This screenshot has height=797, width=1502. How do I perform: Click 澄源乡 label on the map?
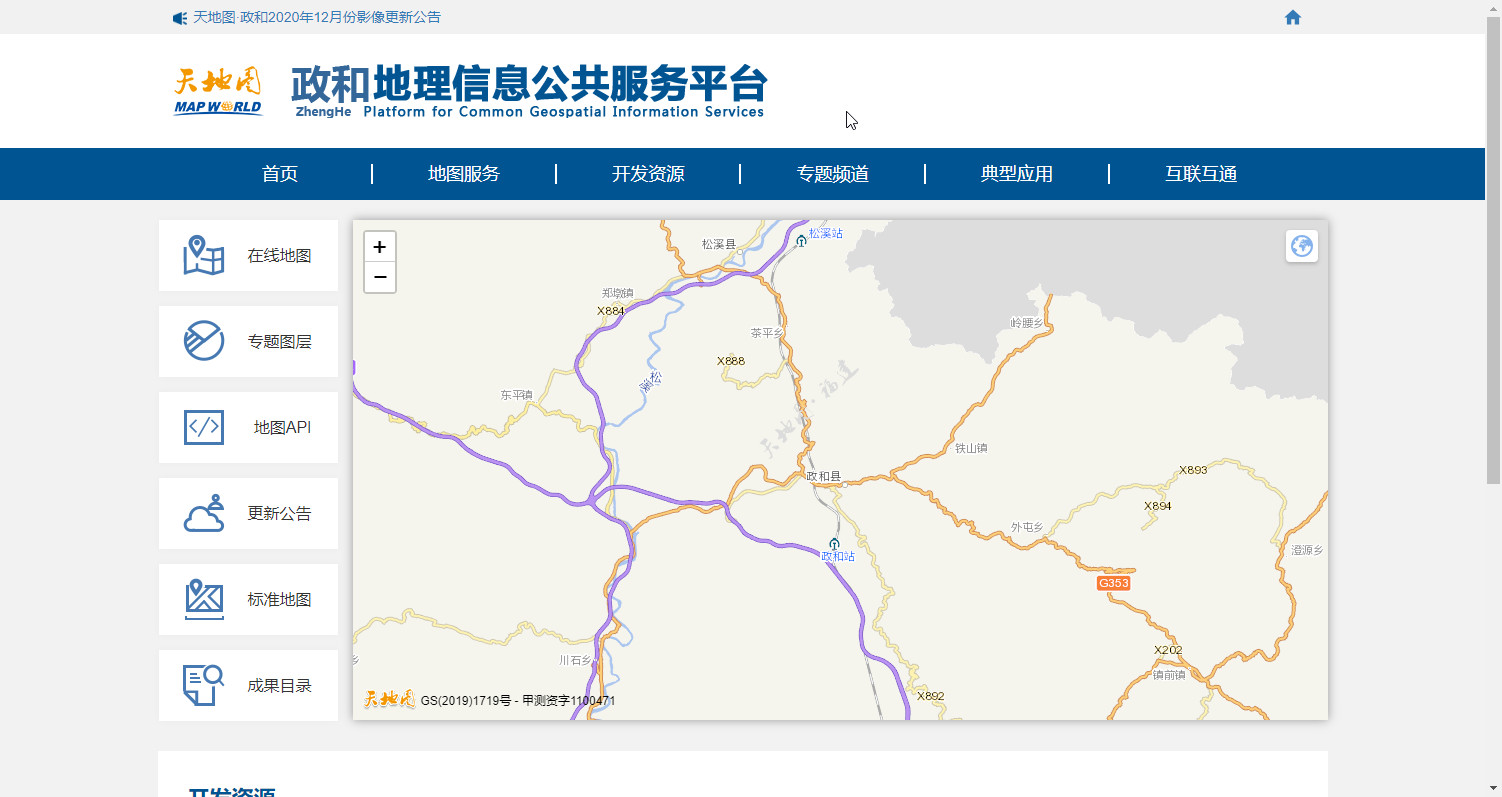tap(1307, 550)
